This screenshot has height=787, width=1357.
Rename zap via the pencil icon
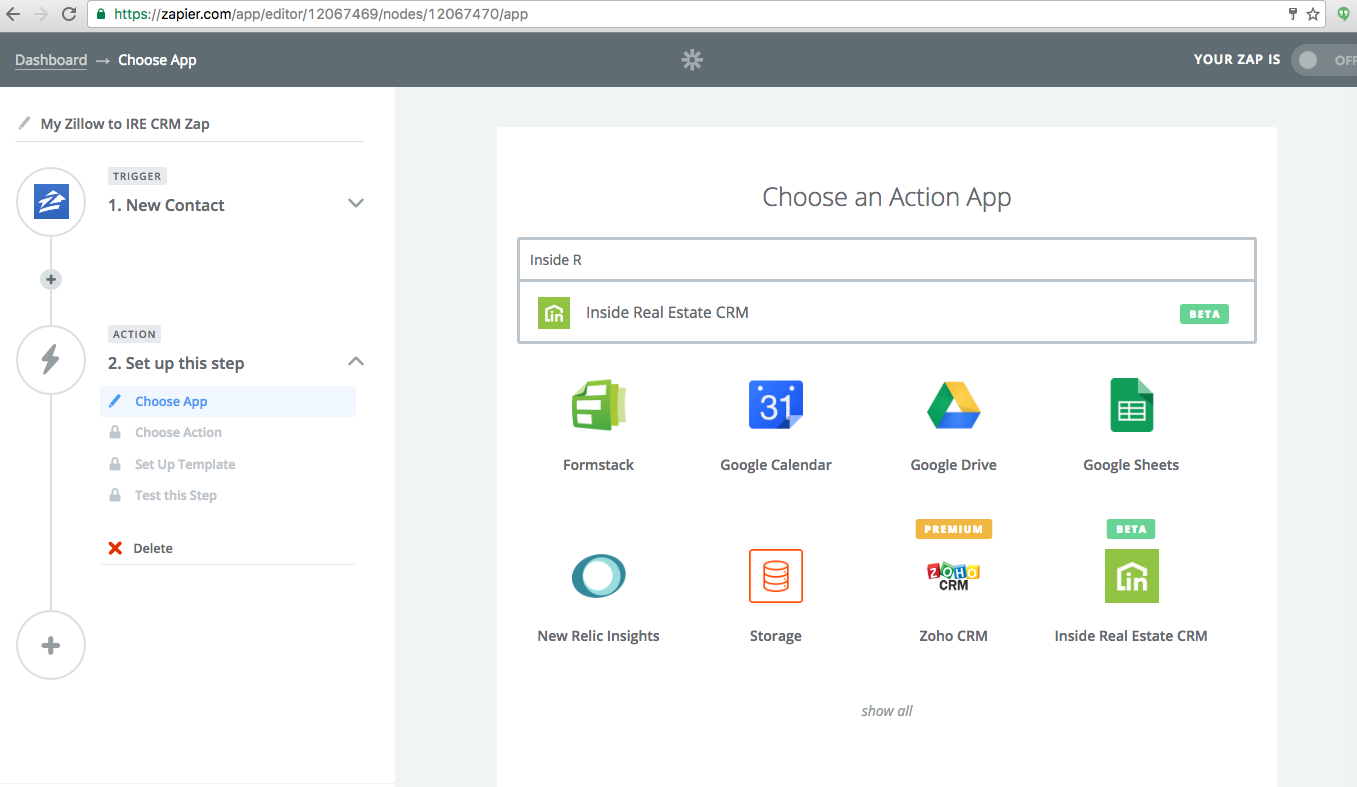click(25, 124)
